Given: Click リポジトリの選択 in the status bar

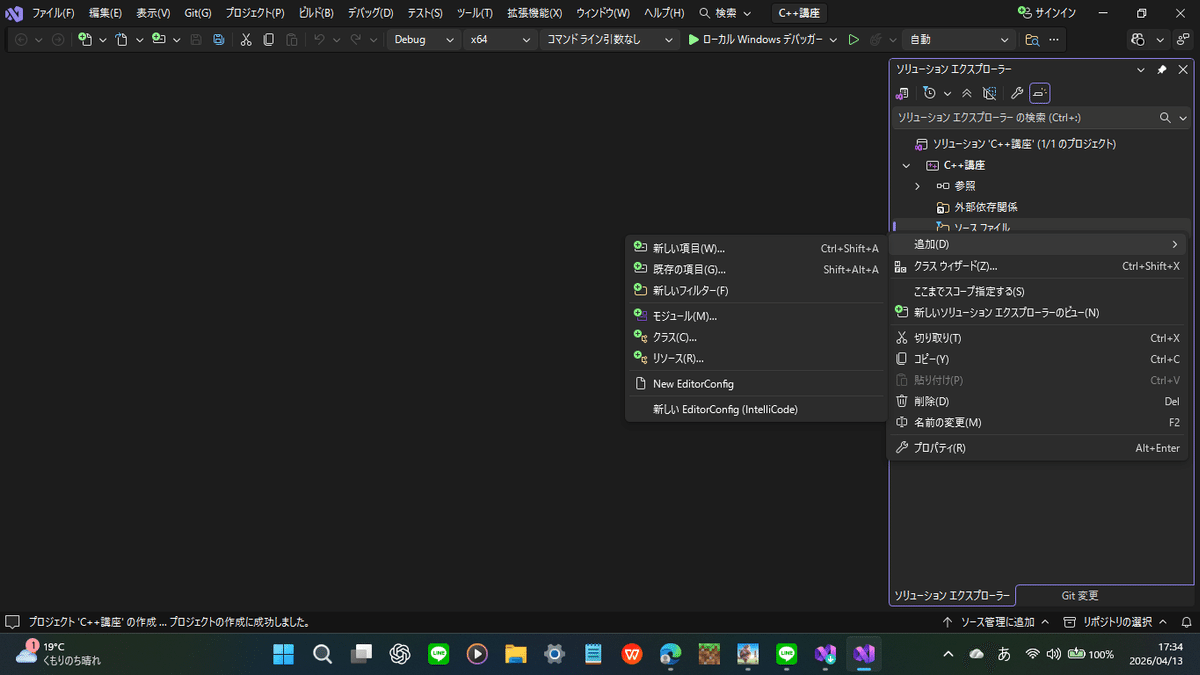Looking at the screenshot, I should point(1119,621).
